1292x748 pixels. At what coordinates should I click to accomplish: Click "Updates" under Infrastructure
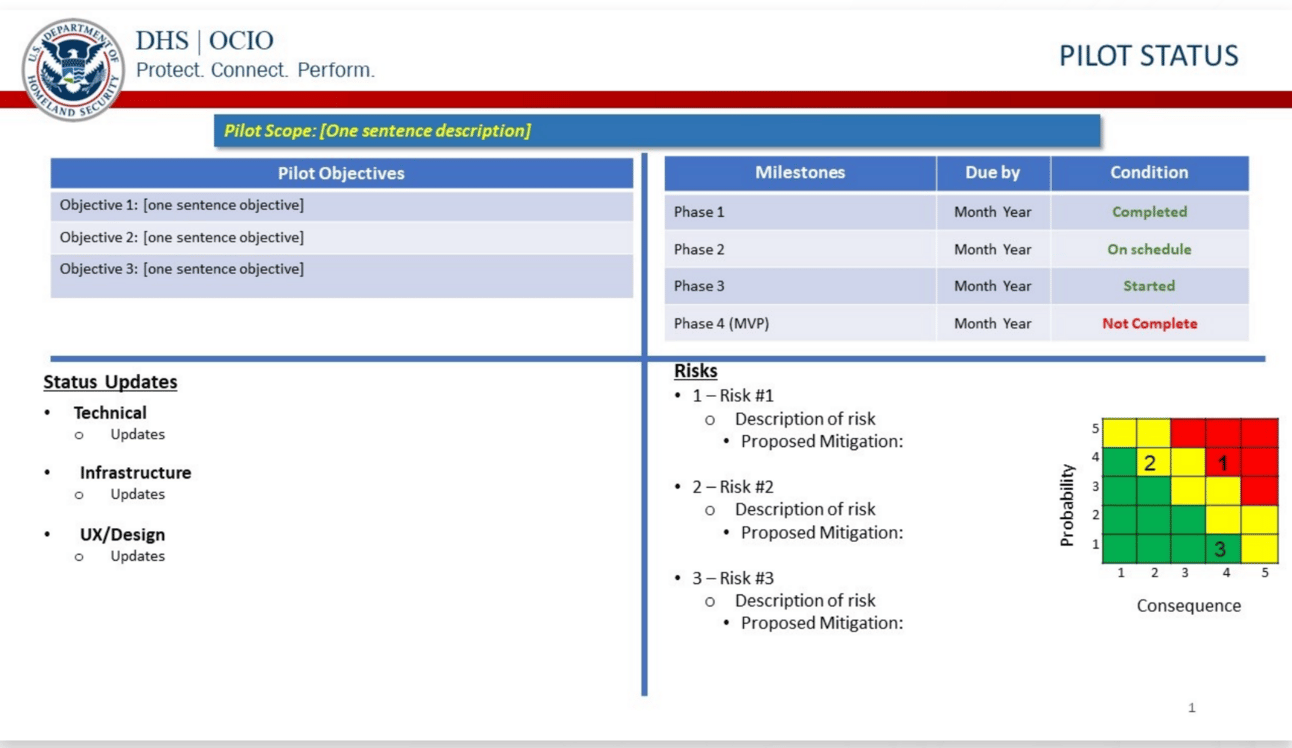pyautogui.click(x=138, y=494)
